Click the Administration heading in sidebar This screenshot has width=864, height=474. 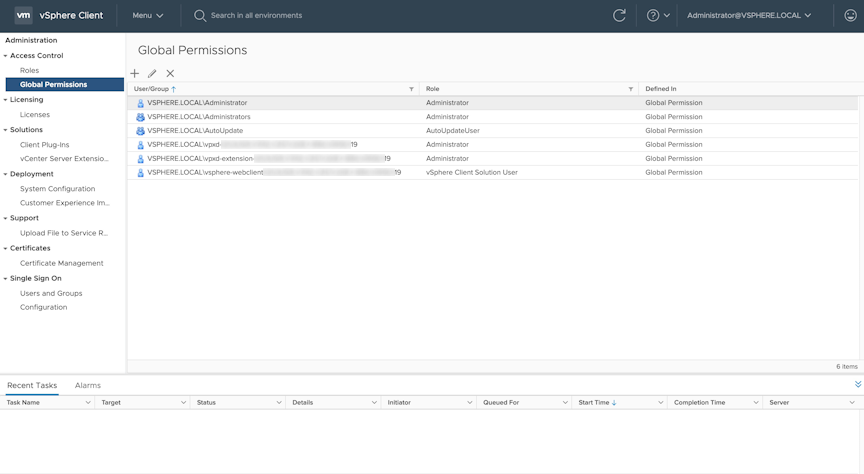click(31, 40)
